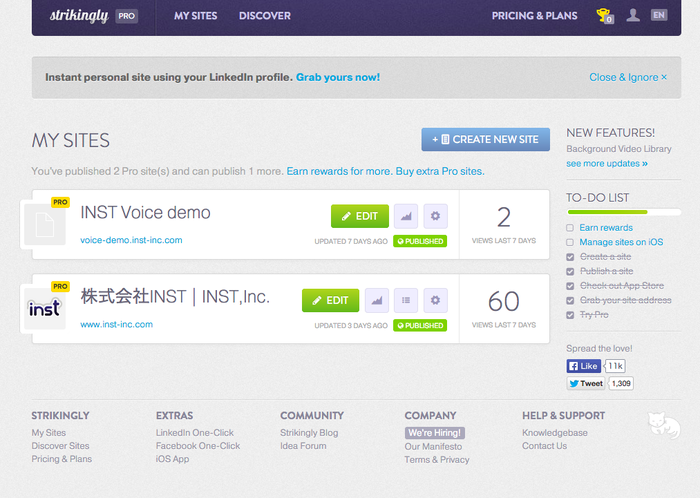Toggle the Check out App Store checkbox
Screen dimensions: 700x498
[570, 286]
